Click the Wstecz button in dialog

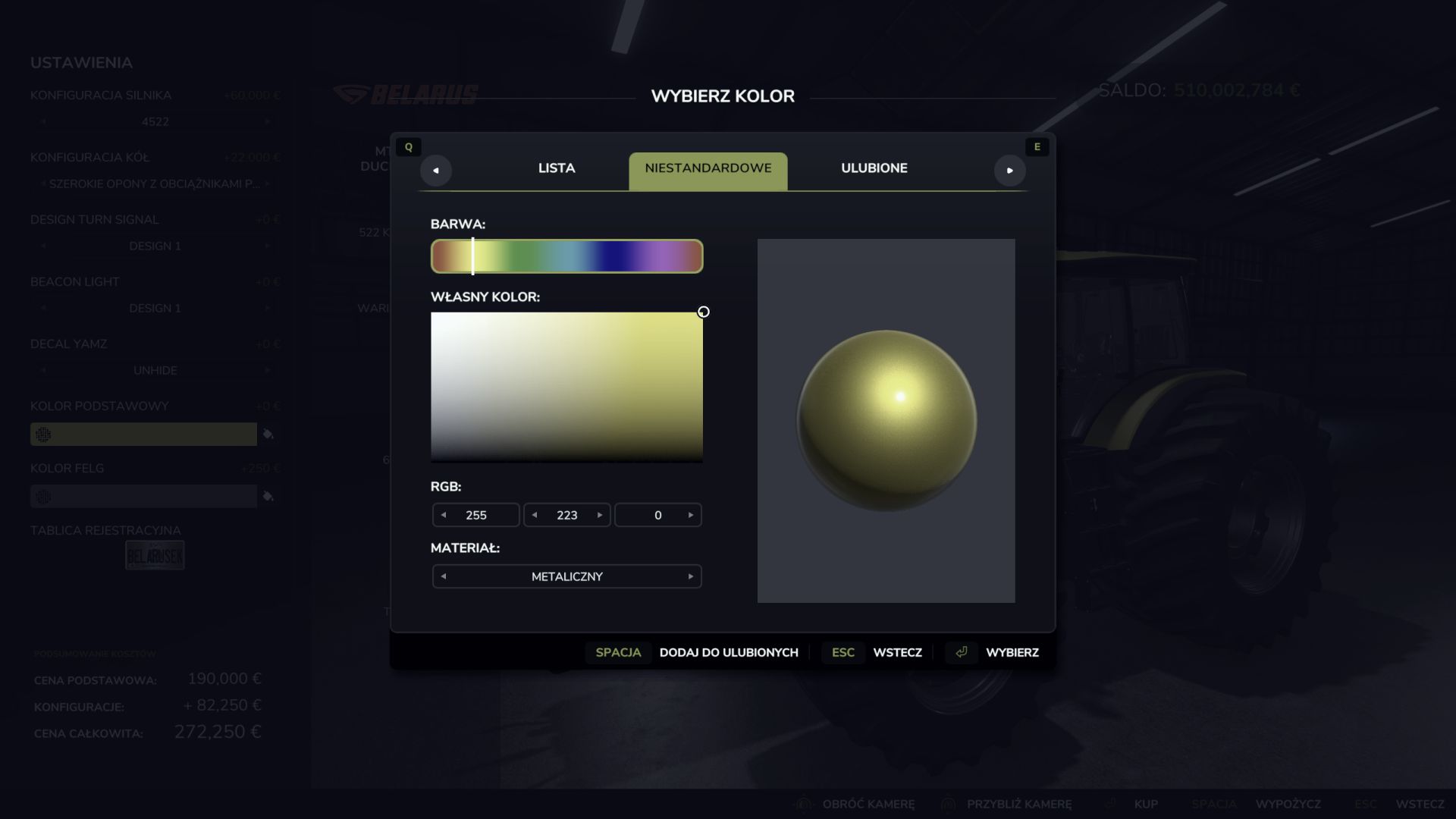(897, 652)
